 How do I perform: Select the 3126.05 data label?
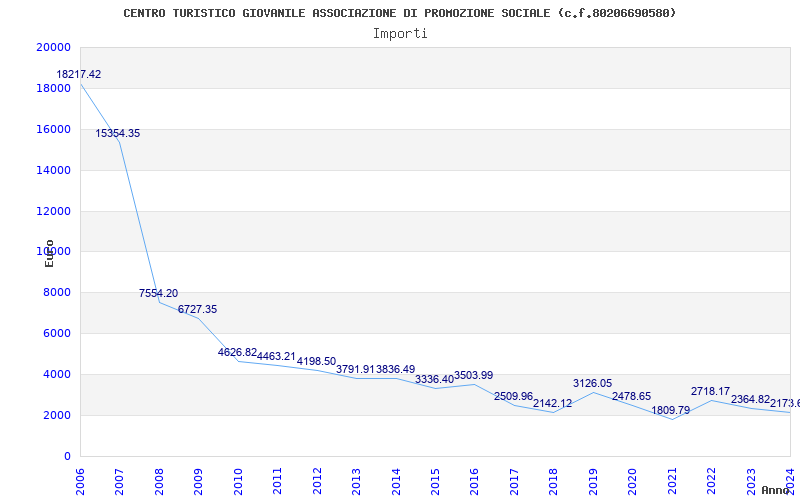(x=592, y=384)
